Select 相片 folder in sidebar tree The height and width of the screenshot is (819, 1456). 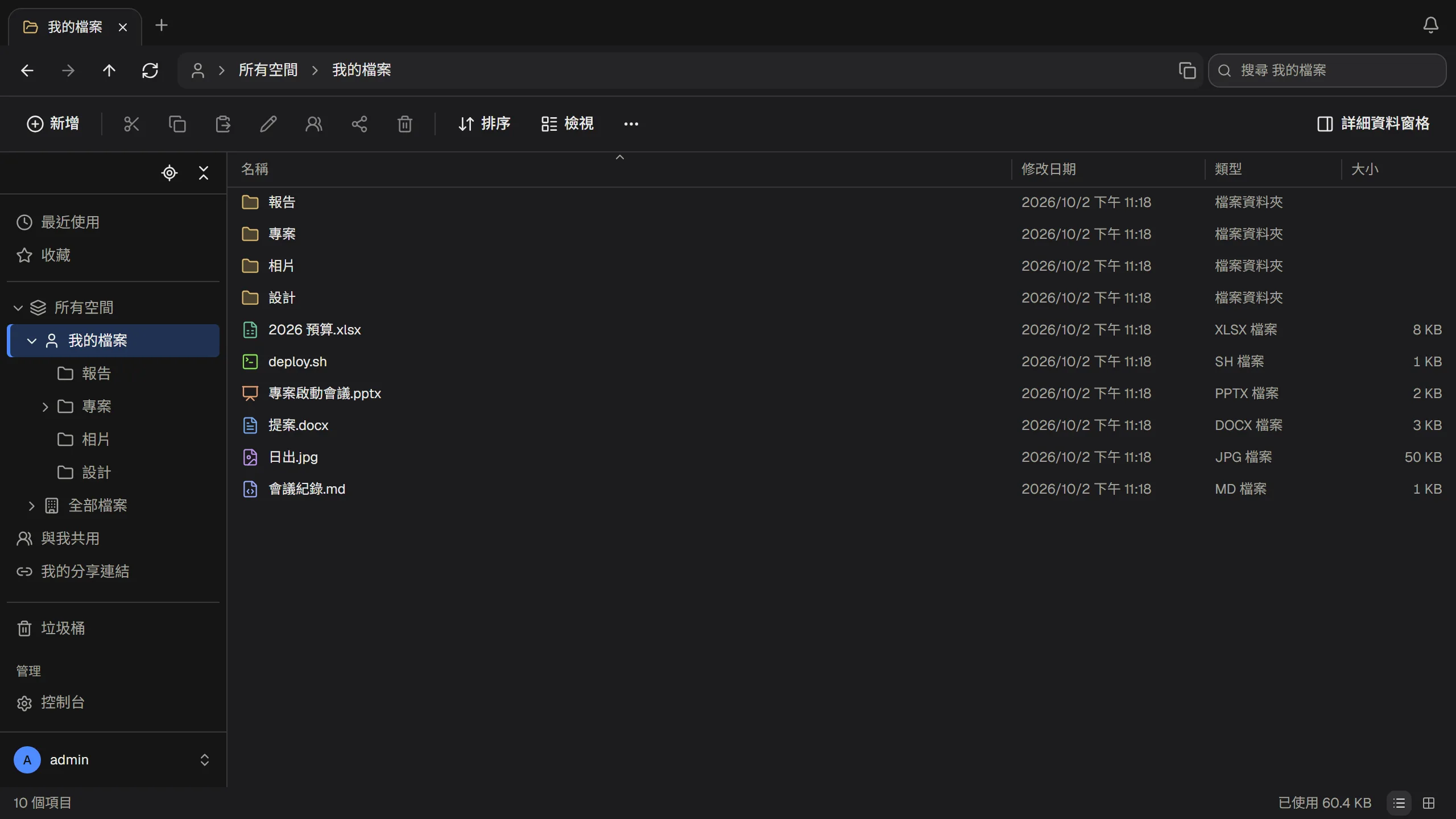coord(113,440)
